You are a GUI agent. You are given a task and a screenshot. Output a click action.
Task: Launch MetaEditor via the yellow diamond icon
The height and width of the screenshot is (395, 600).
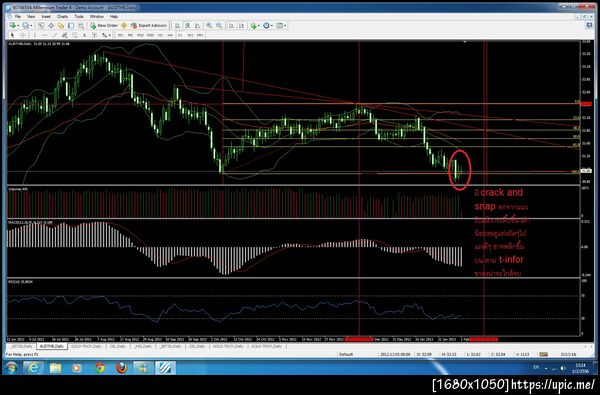pyautogui.click(x=124, y=25)
